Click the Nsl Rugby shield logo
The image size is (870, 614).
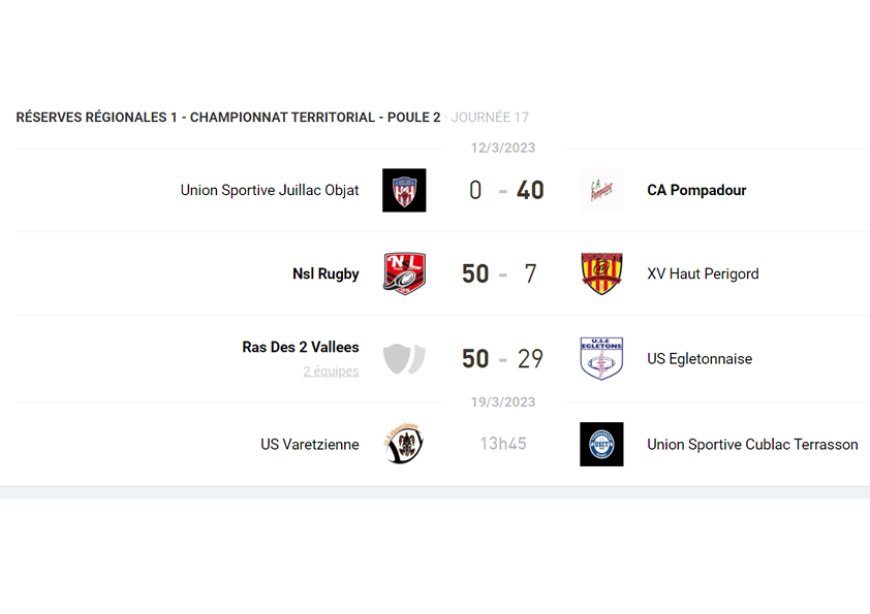point(404,274)
